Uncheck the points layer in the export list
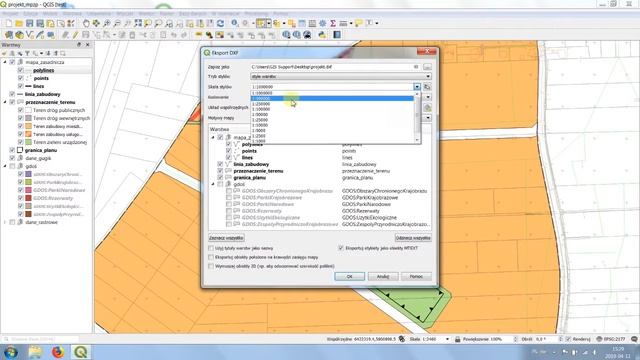This screenshot has height=360, width=640. tap(229, 151)
